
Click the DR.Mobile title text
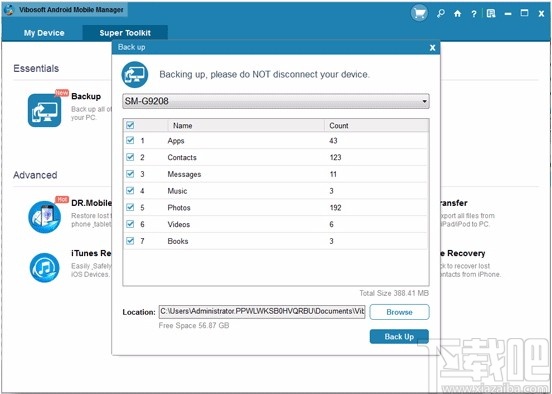pos(92,203)
